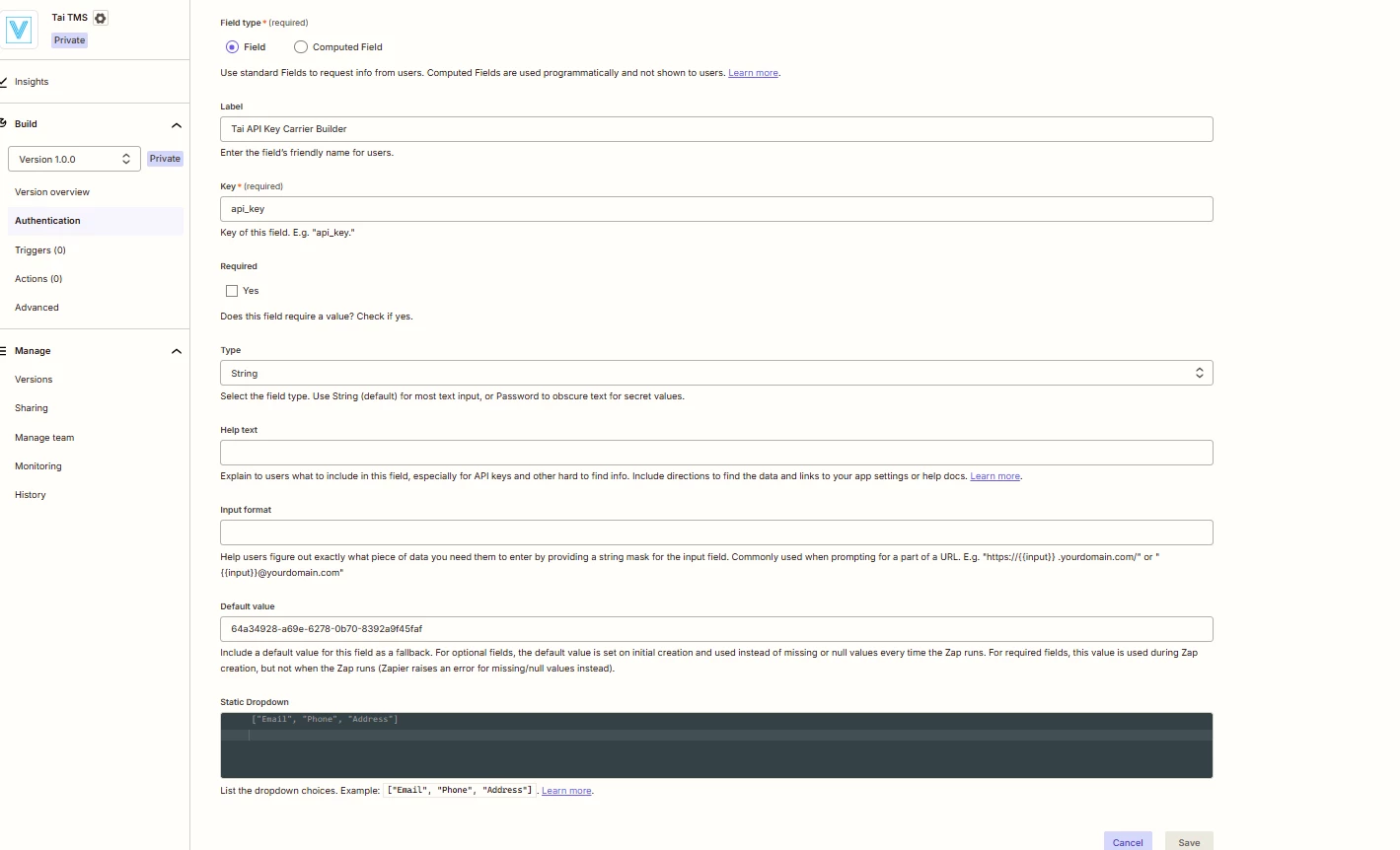Screen dimensions: 1400x850
Task: Open Monitoring page
Action: [38, 466]
